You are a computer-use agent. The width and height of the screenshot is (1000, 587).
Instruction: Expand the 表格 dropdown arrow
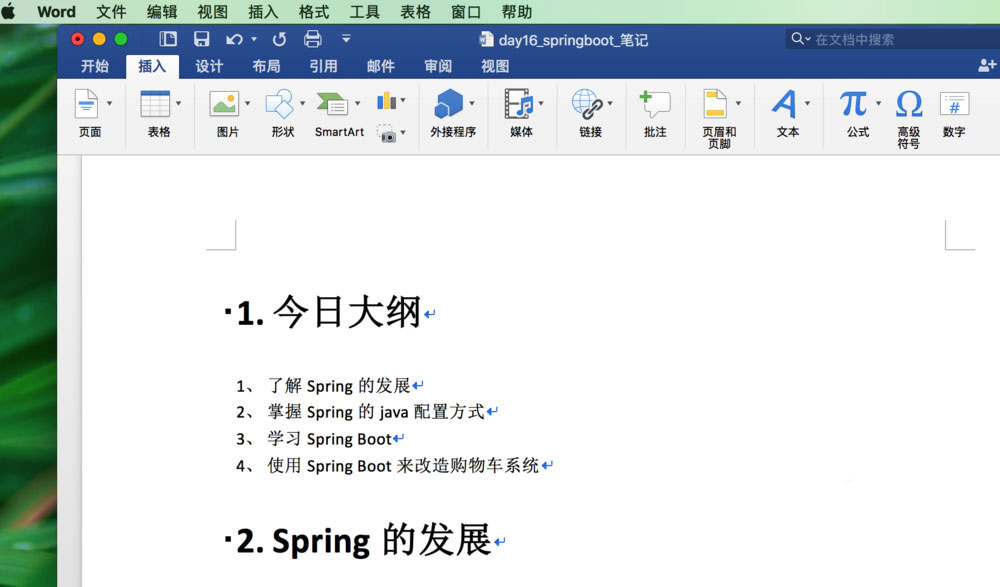pyautogui.click(x=179, y=103)
